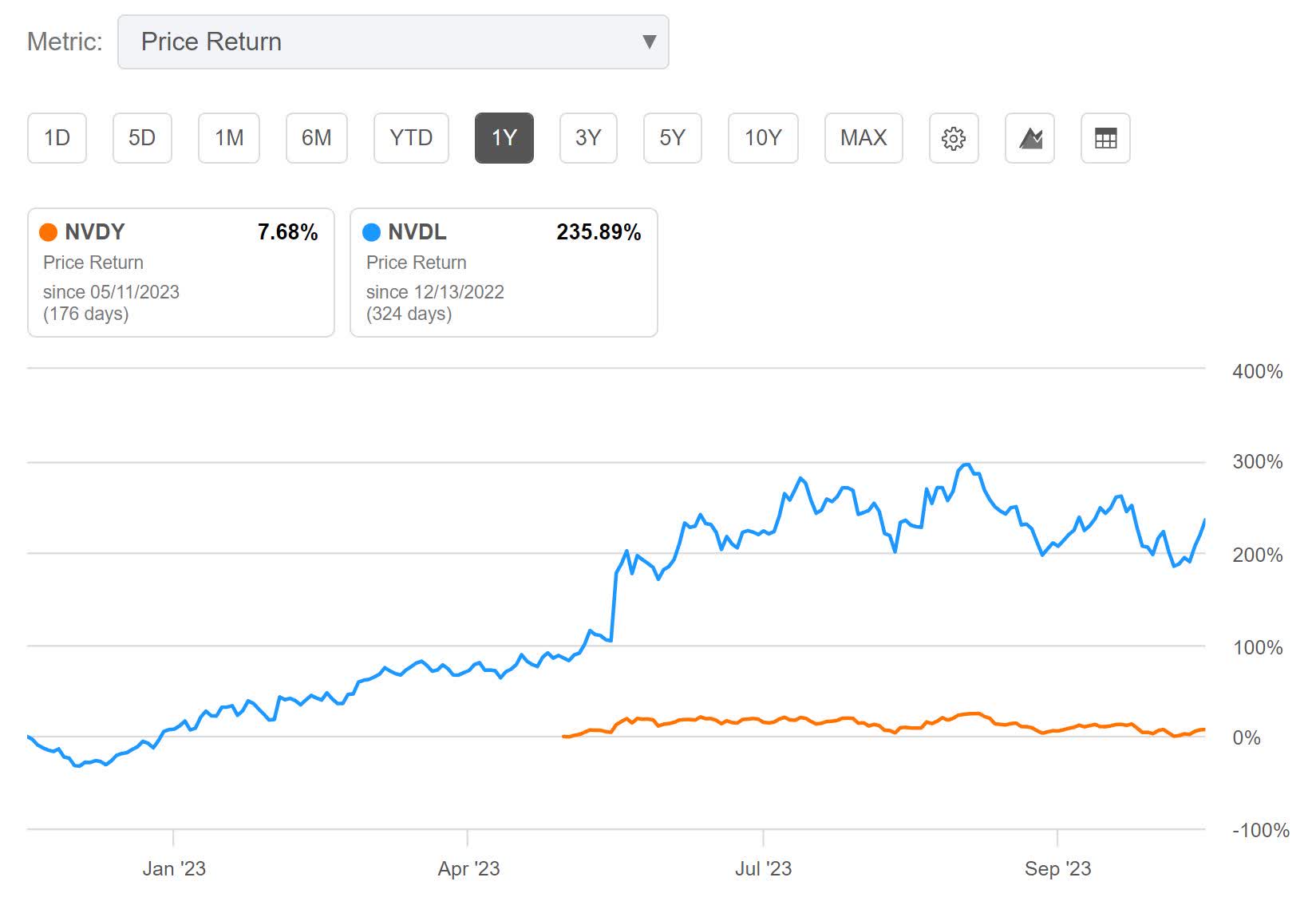The width and height of the screenshot is (1316, 909).
Task: Select the 5D range
Action: 142,137
